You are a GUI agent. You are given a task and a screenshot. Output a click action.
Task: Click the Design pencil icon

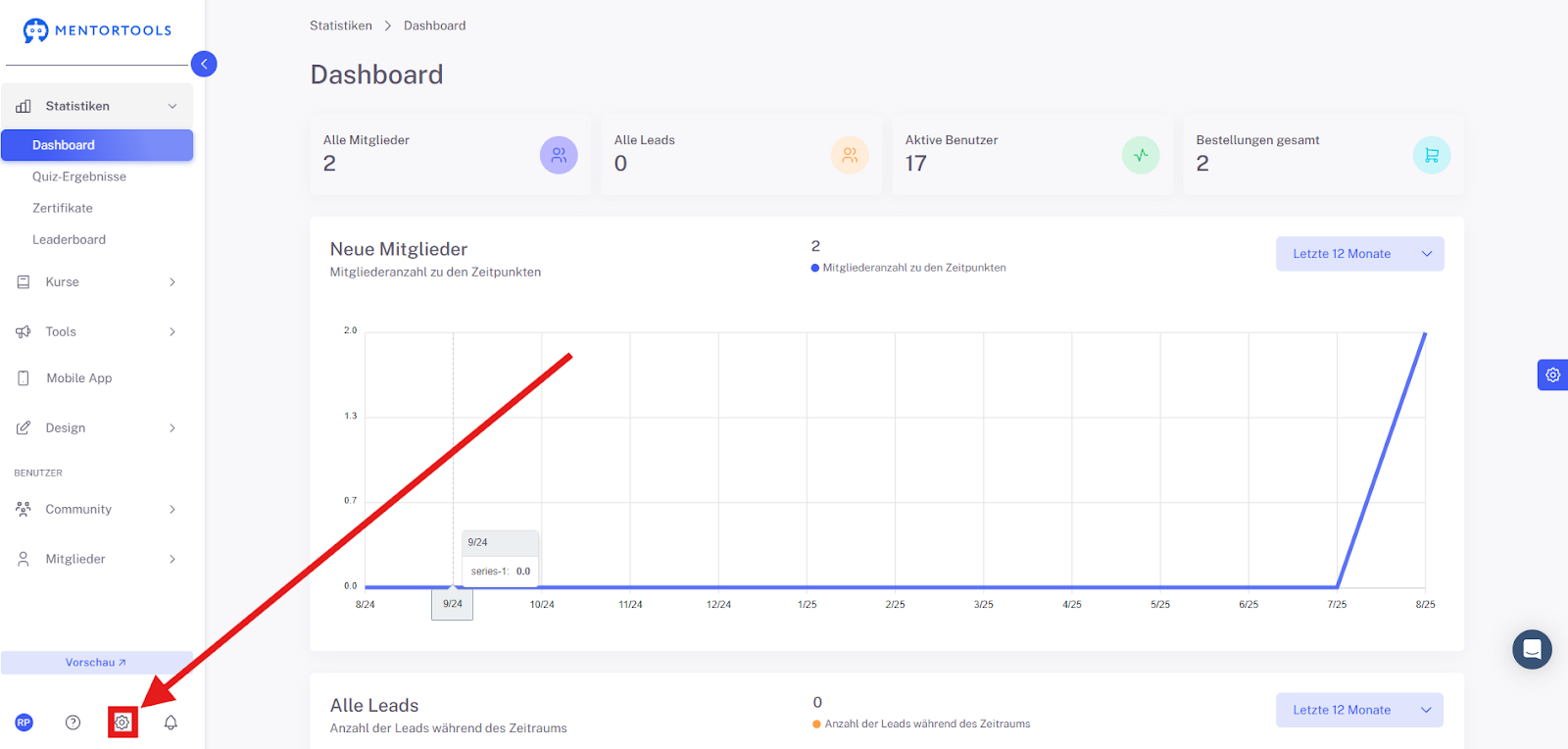pyautogui.click(x=24, y=428)
